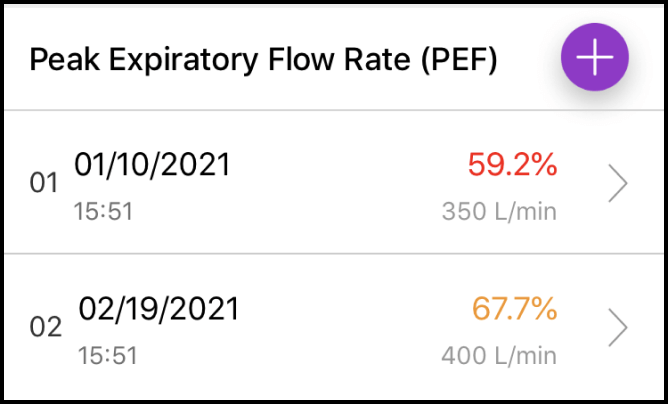This screenshot has width=668, height=404.
Task: Select the 01/10/2021 date text
Action: 152,165
